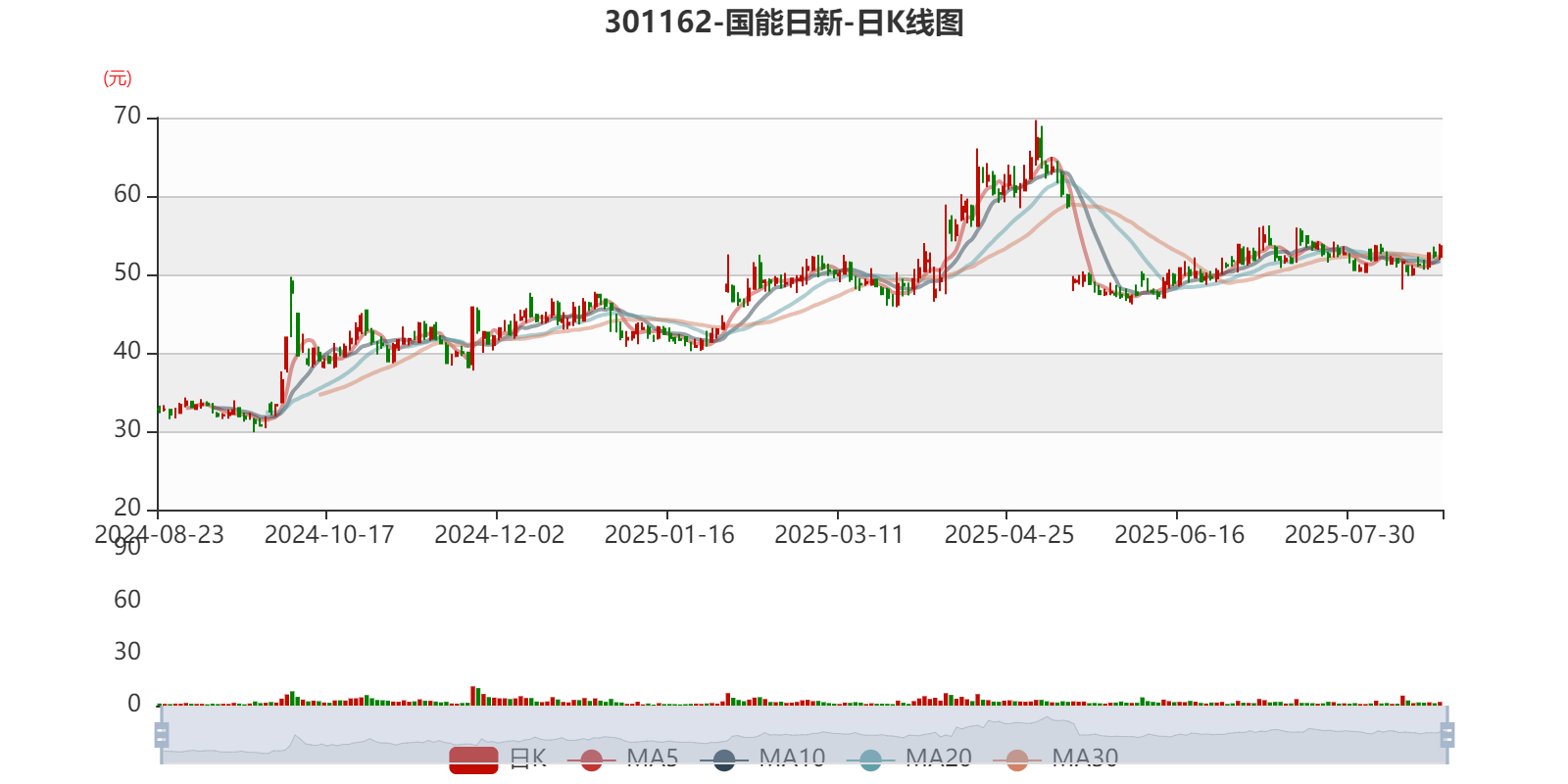Toggle the 日K series in legend

(x=497, y=759)
